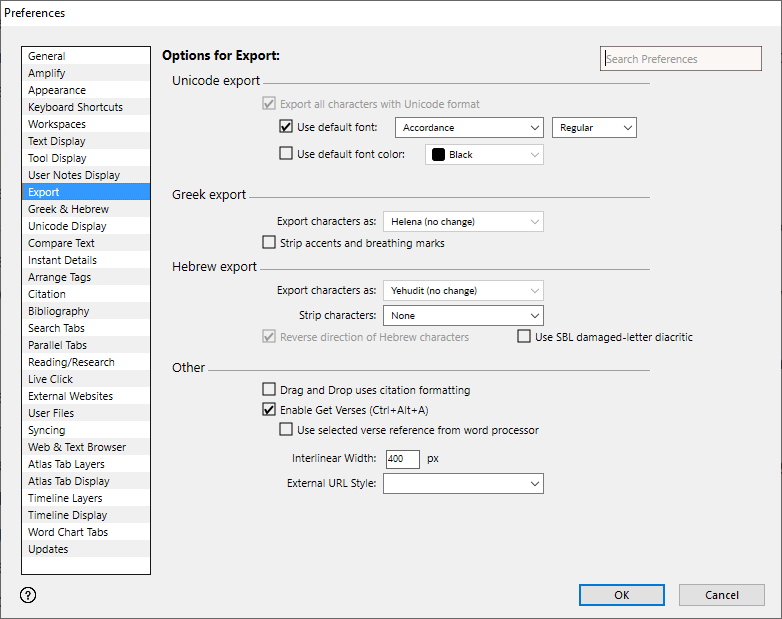Click the Cancel button
The height and width of the screenshot is (619, 782).
(721, 595)
